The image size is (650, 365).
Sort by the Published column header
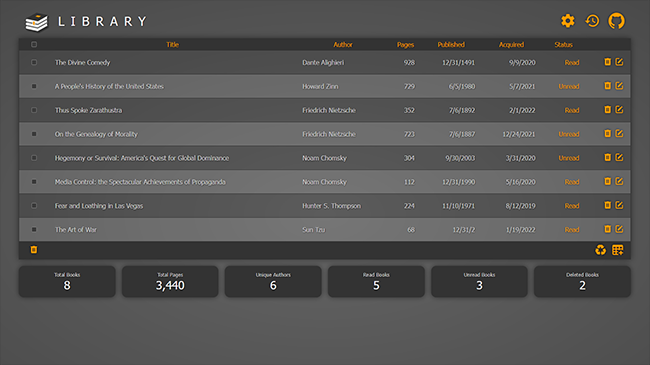click(x=451, y=44)
